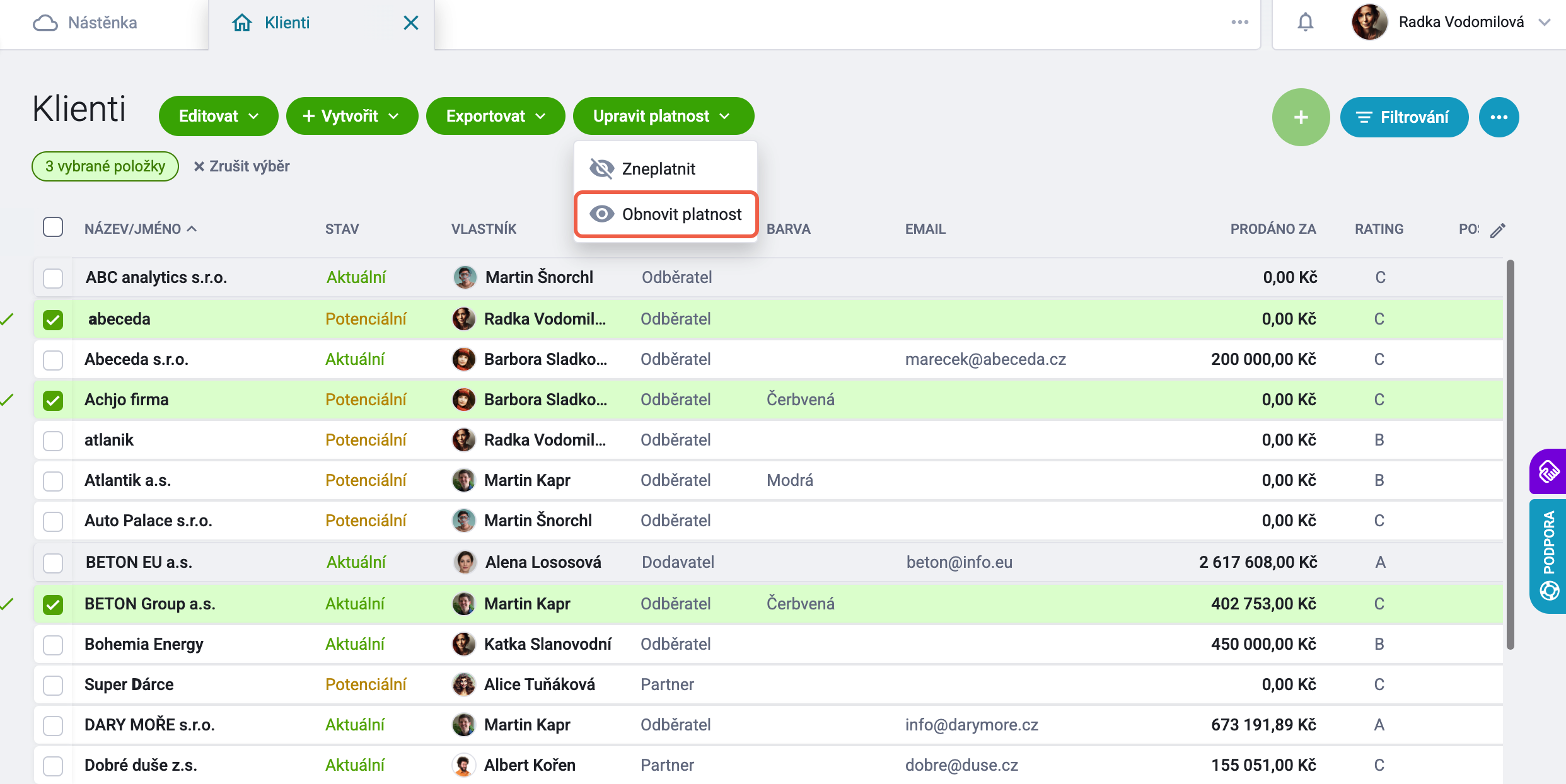Click the vertical scrollbar of the table
Viewport: 1566px width, 784px height.
tap(1511, 454)
